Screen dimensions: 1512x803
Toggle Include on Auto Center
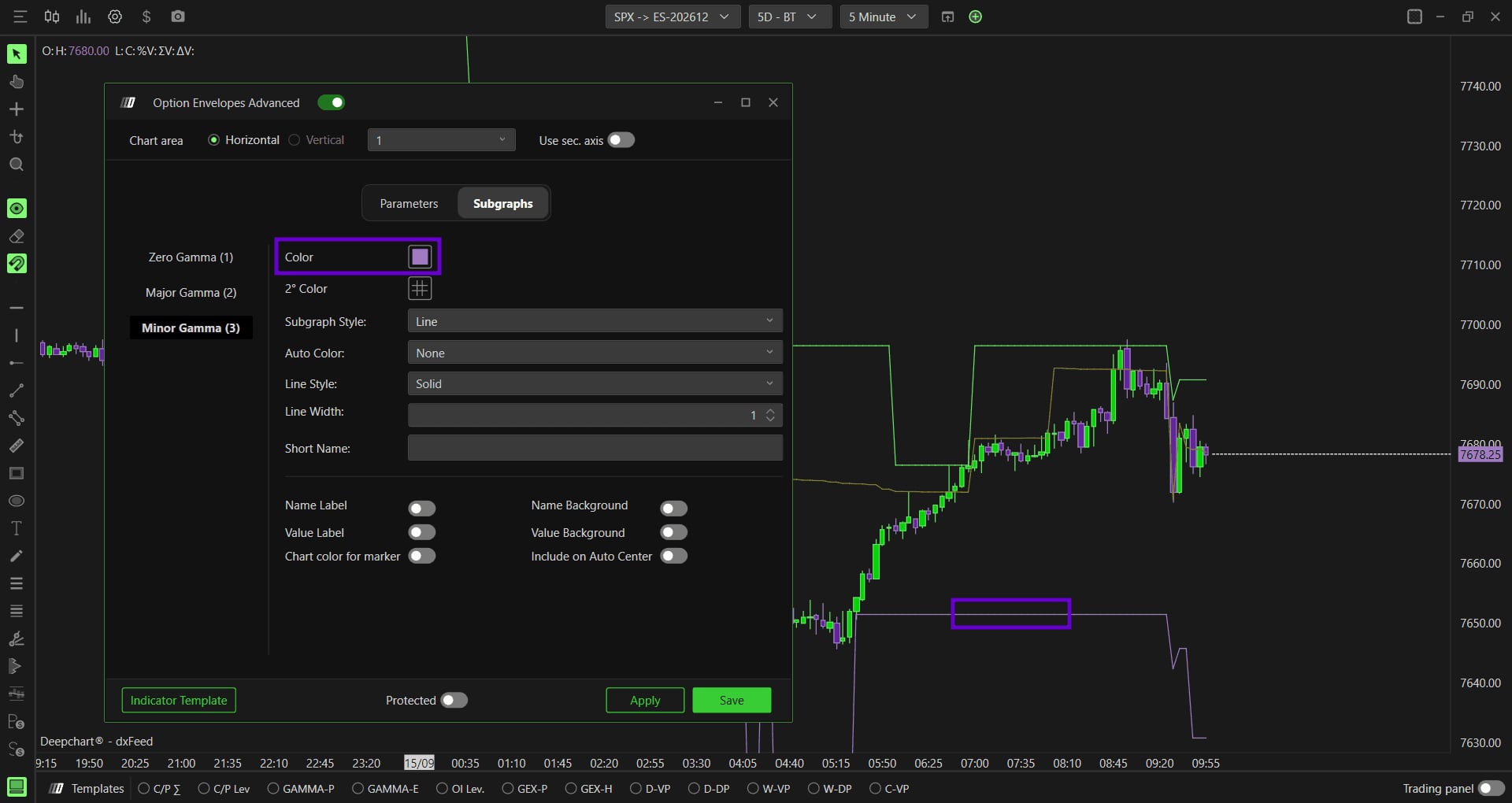click(674, 556)
